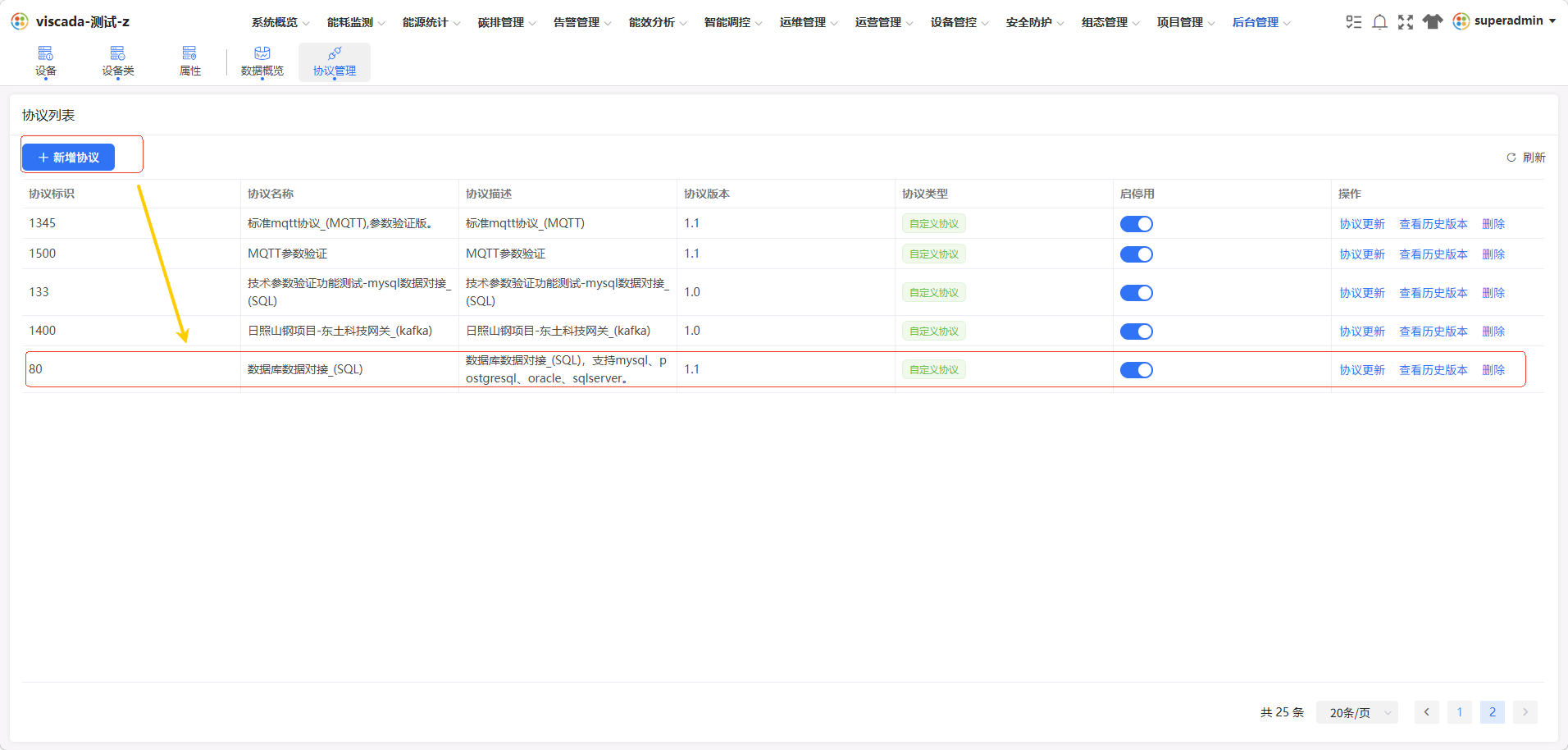Image resolution: width=1568 pixels, height=750 pixels.
Task: Click protocol name 日照山钢项目-东土科技网关_(kafka)
Action: [x=340, y=331]
